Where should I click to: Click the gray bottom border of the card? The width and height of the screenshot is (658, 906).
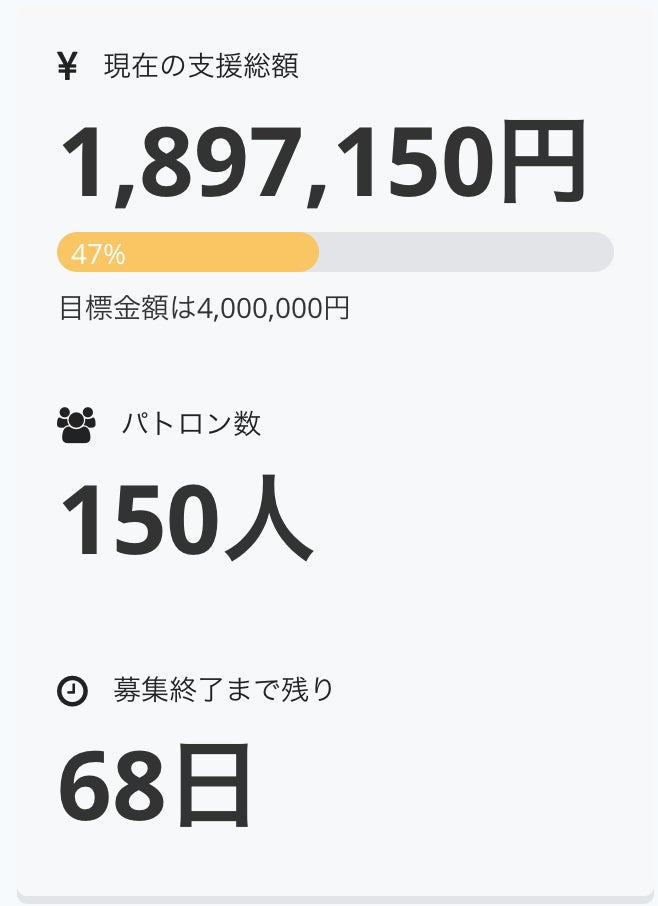(335, 899)
